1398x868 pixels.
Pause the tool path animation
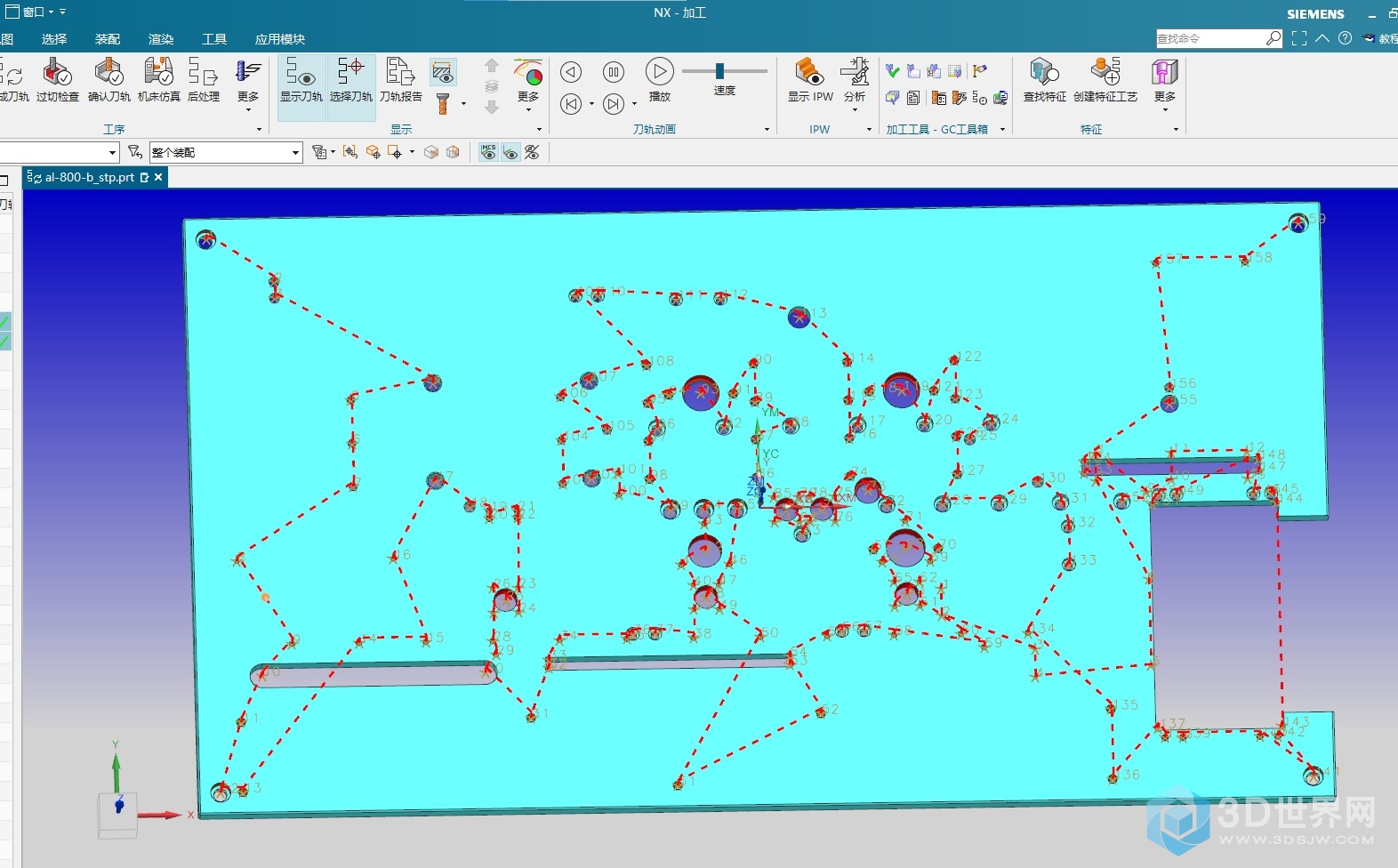click(x=614, y=72)
